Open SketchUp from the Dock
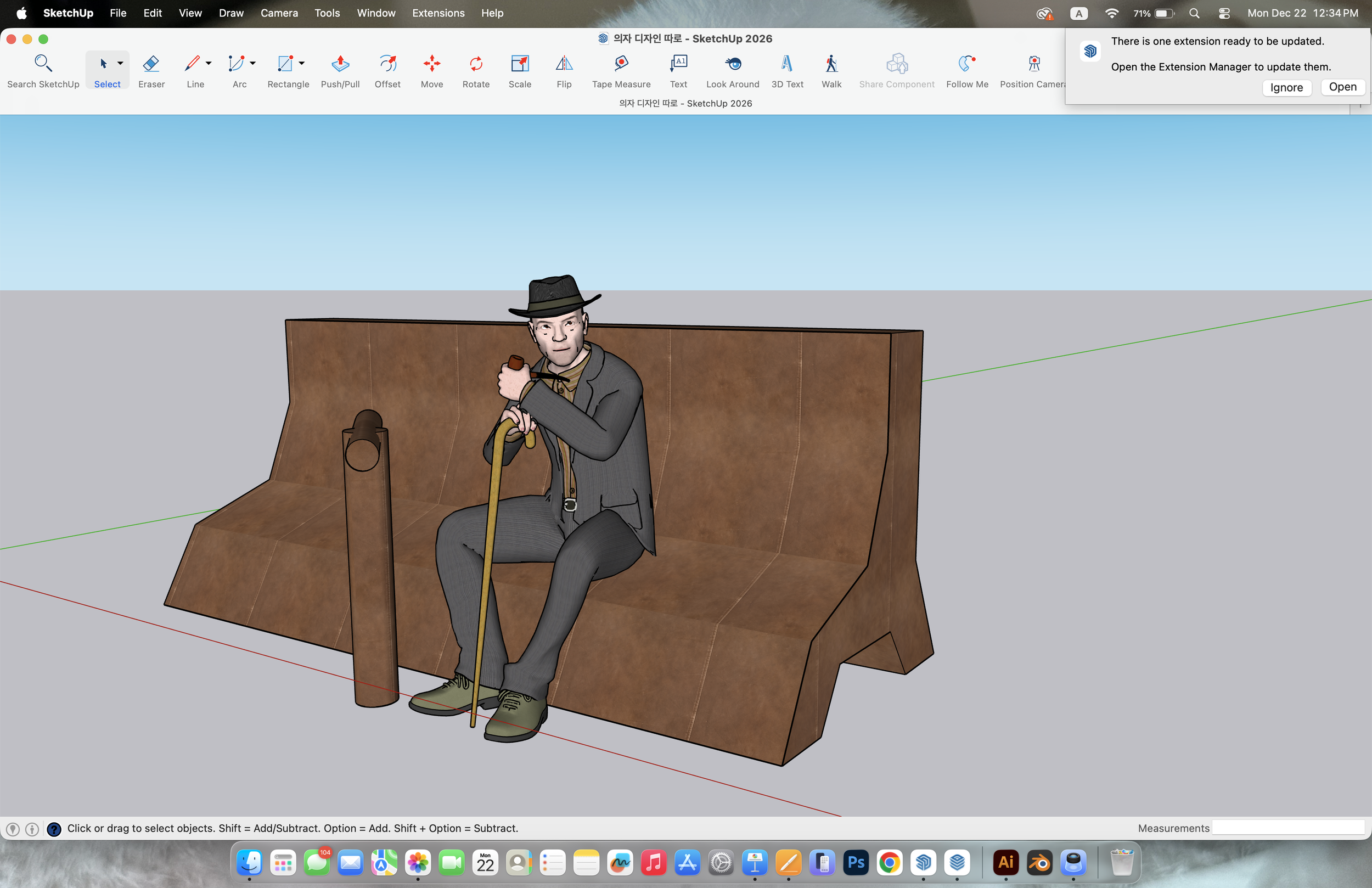Viewport: 1372px width, 888px height. pyautogui.click(x=923, y=863)
